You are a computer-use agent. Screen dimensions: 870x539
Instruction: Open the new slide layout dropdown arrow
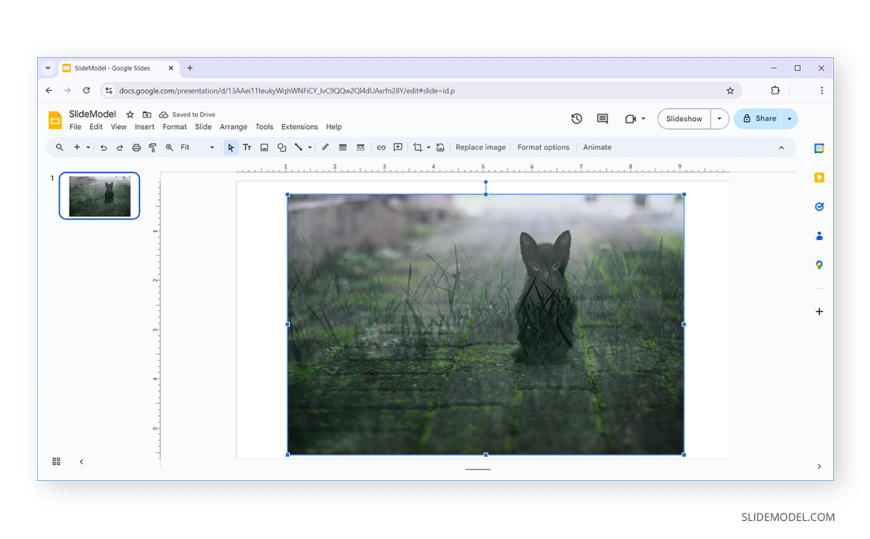tap(88, 148)
